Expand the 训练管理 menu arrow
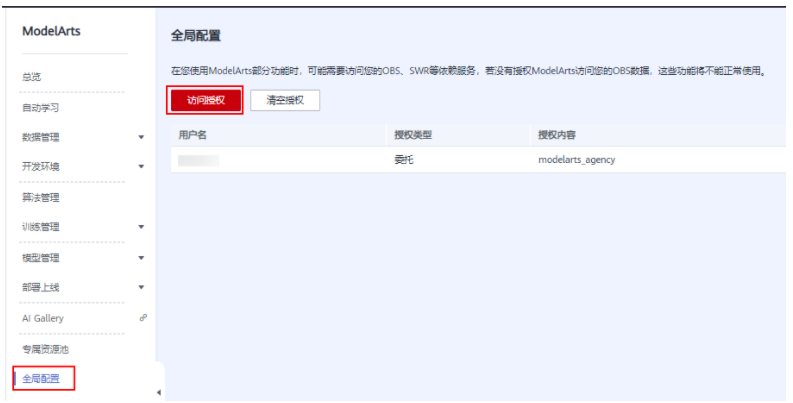Image resolution: width=793 pixels, height=403 pixels. [x=141, y=227]
